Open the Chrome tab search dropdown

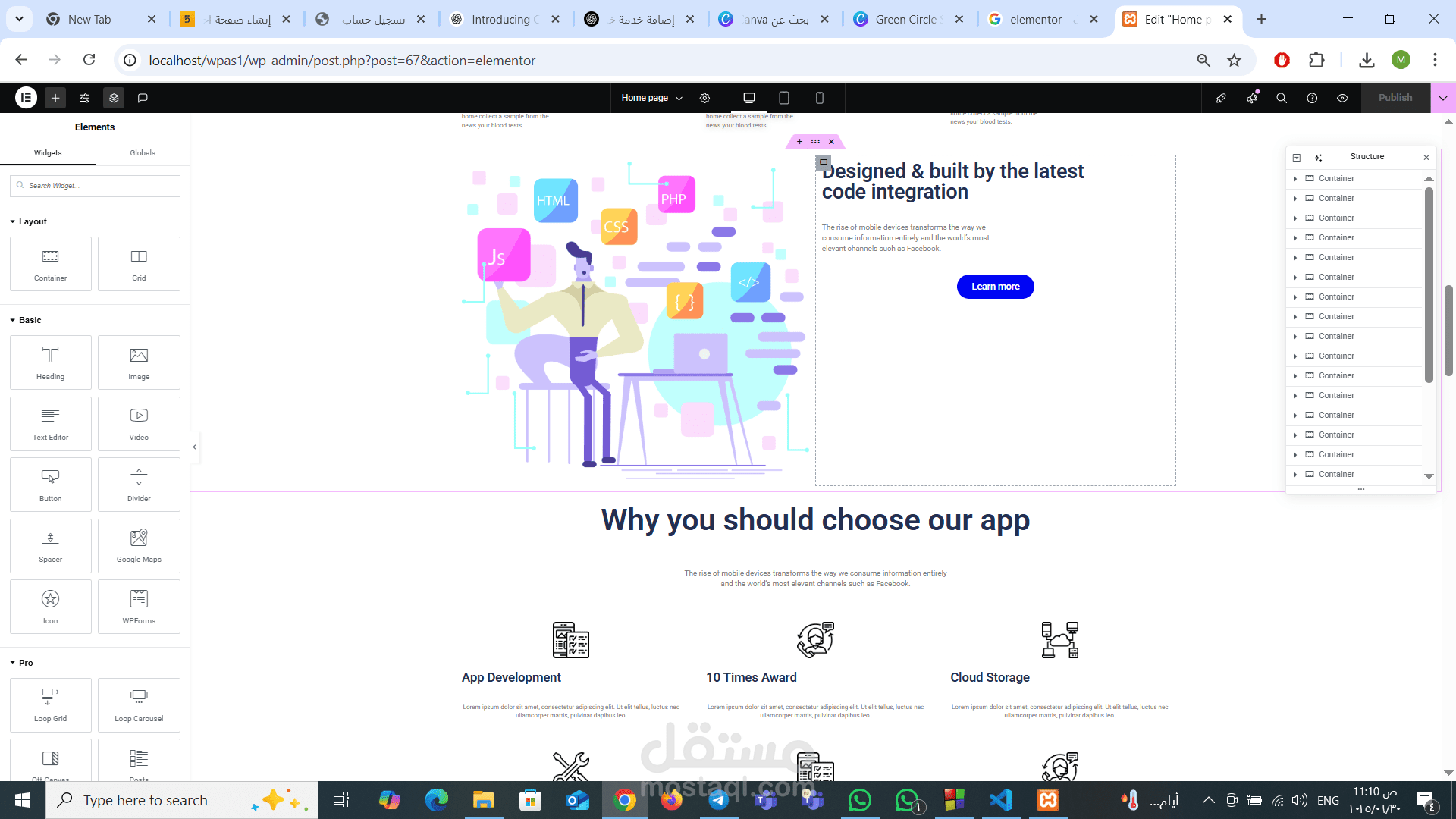pyautogui.click(x=19, y=19)
